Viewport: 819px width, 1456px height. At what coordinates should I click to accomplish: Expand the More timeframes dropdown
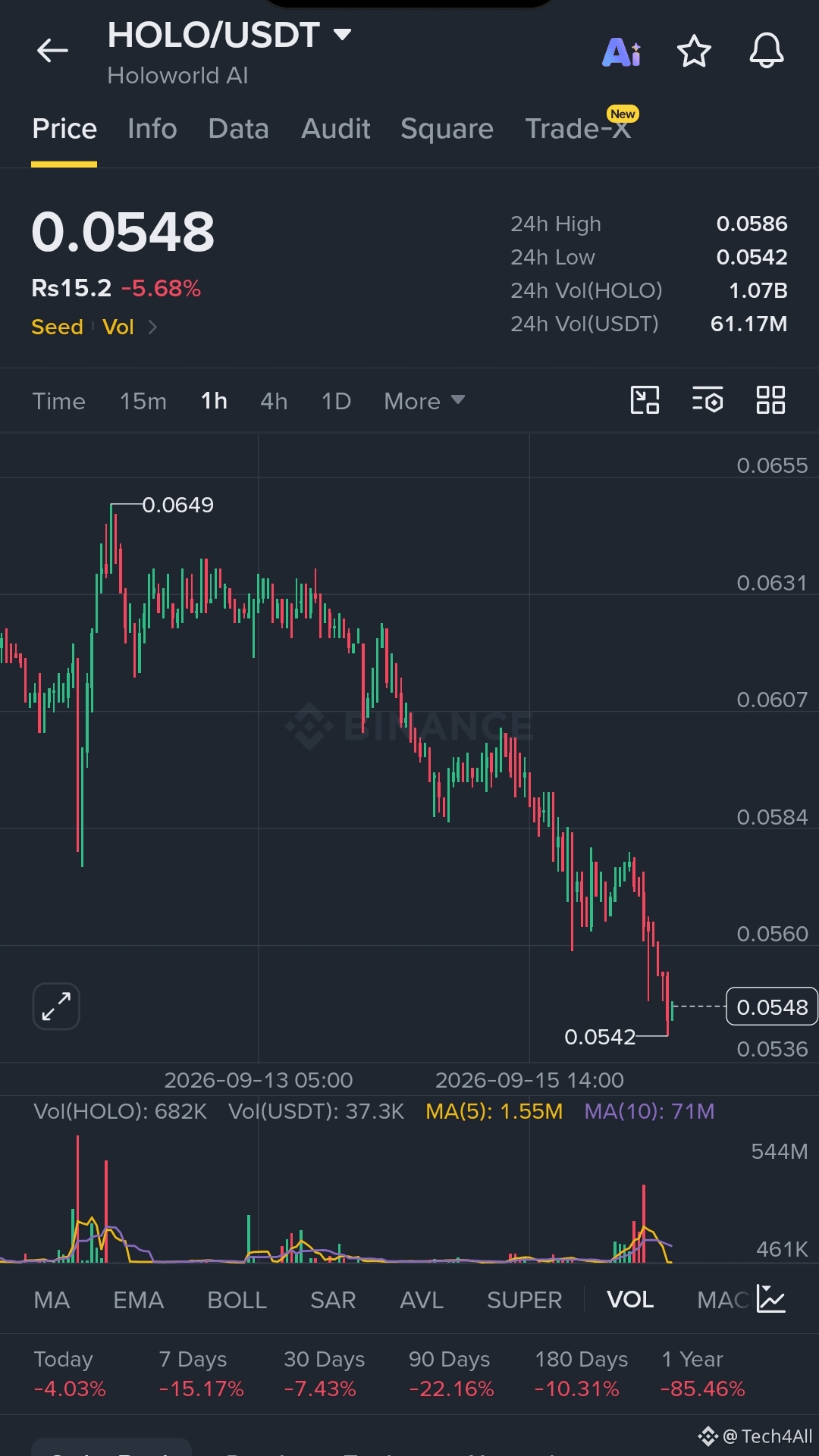click(x=424, y=401)
